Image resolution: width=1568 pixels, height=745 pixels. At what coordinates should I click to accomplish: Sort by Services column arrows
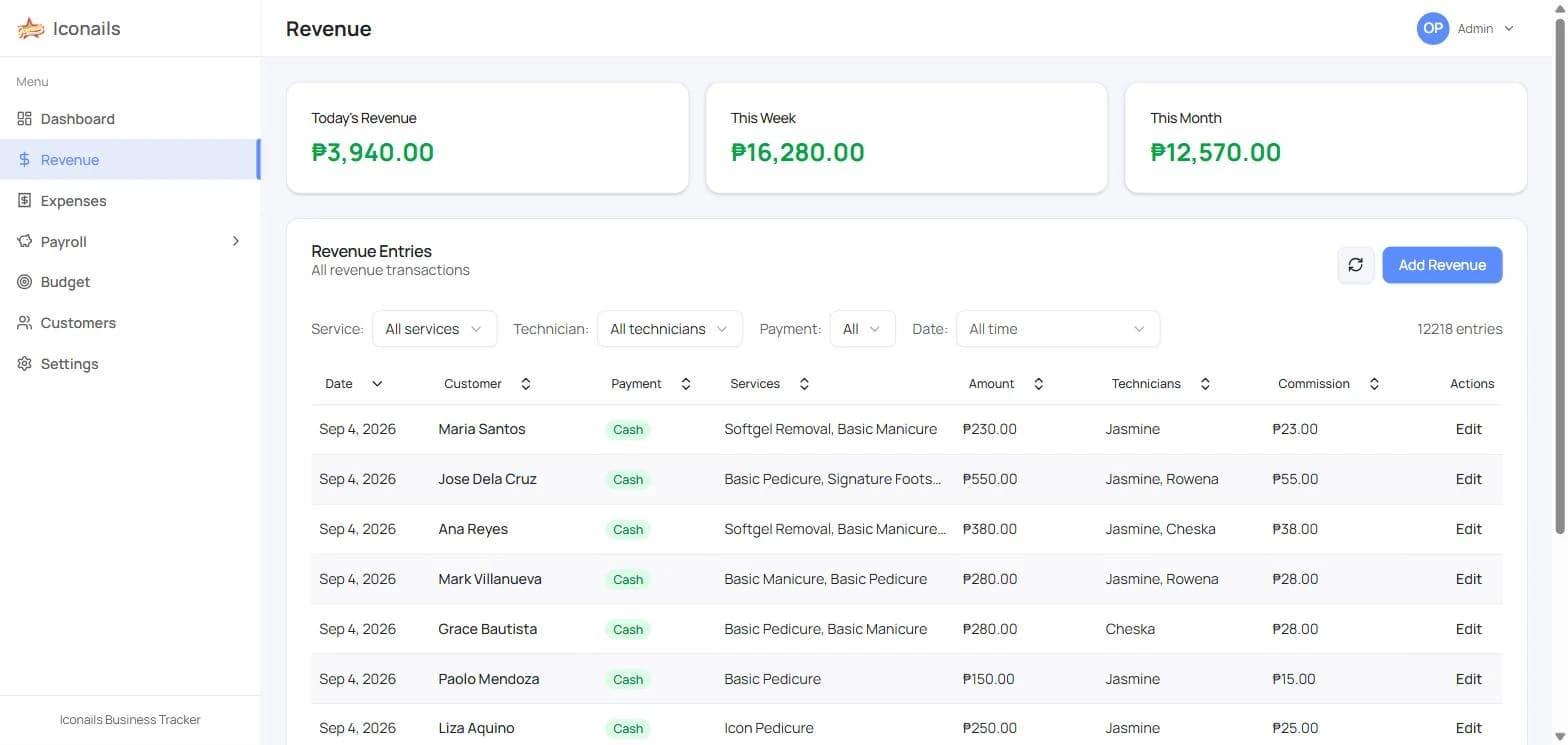click(804, 384)
